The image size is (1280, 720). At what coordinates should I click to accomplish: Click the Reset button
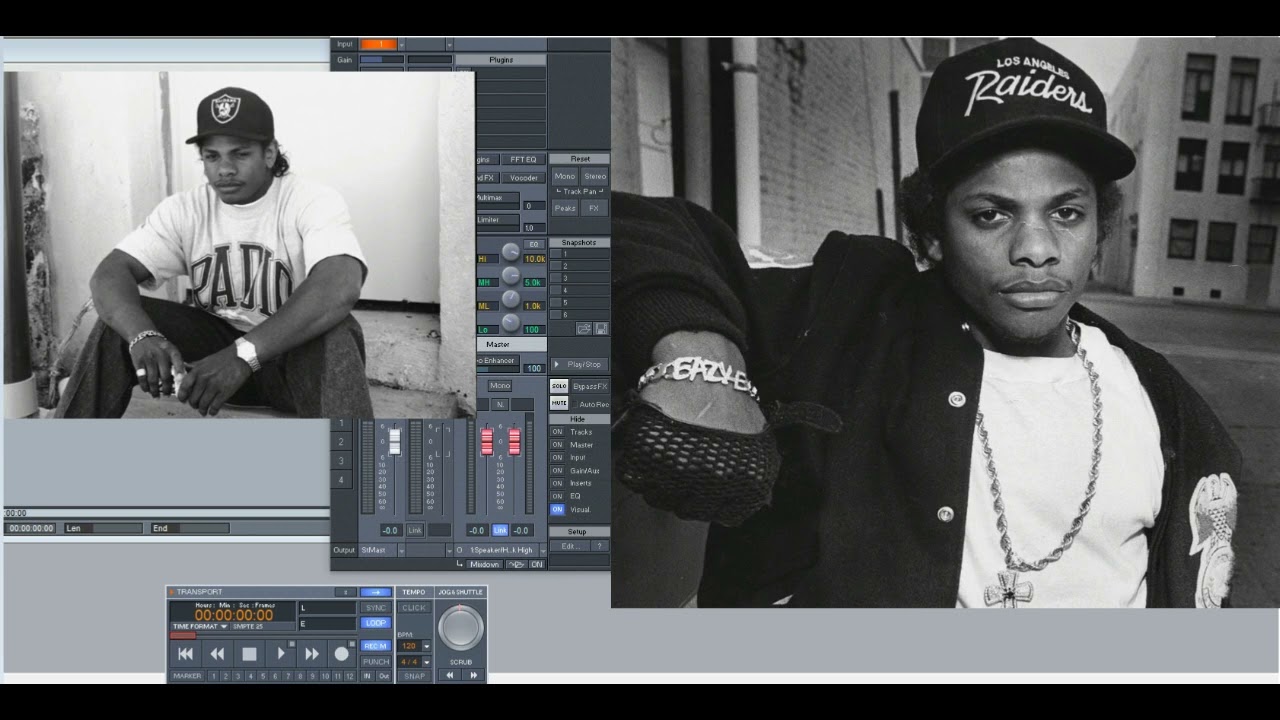pos(580,159)
